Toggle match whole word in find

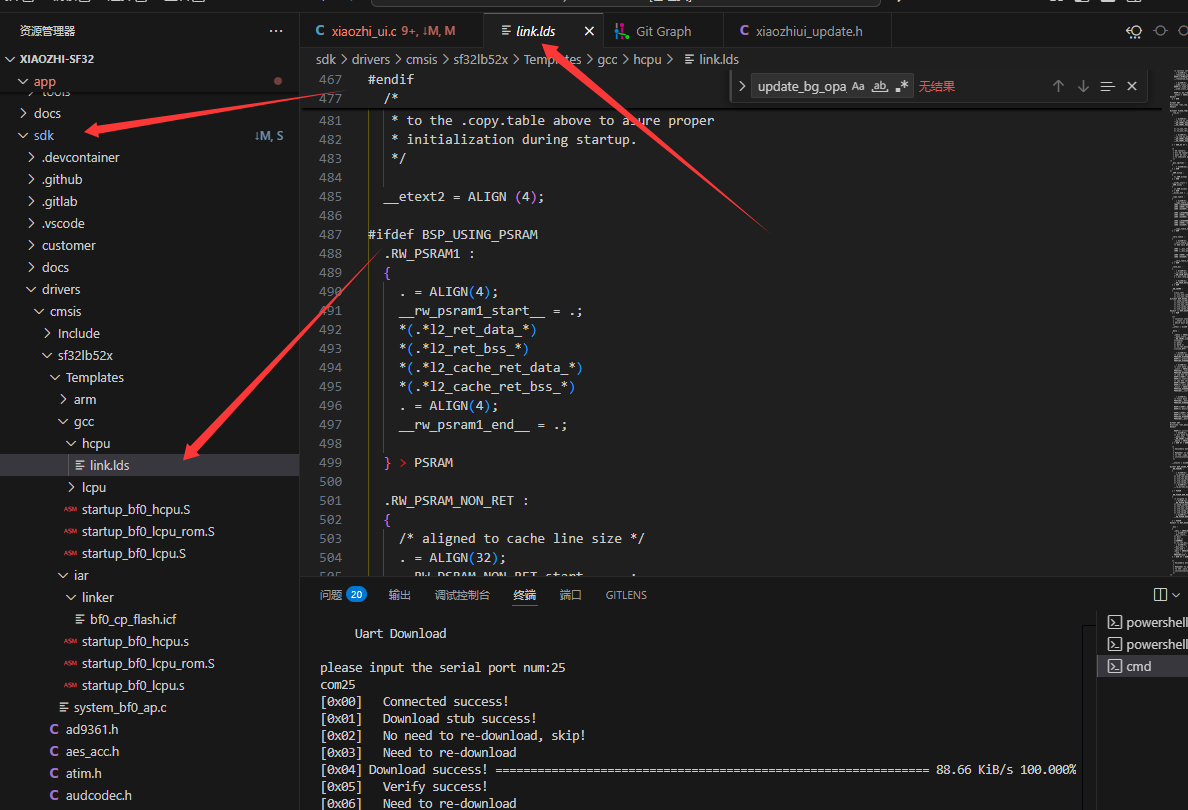point(879,86)
